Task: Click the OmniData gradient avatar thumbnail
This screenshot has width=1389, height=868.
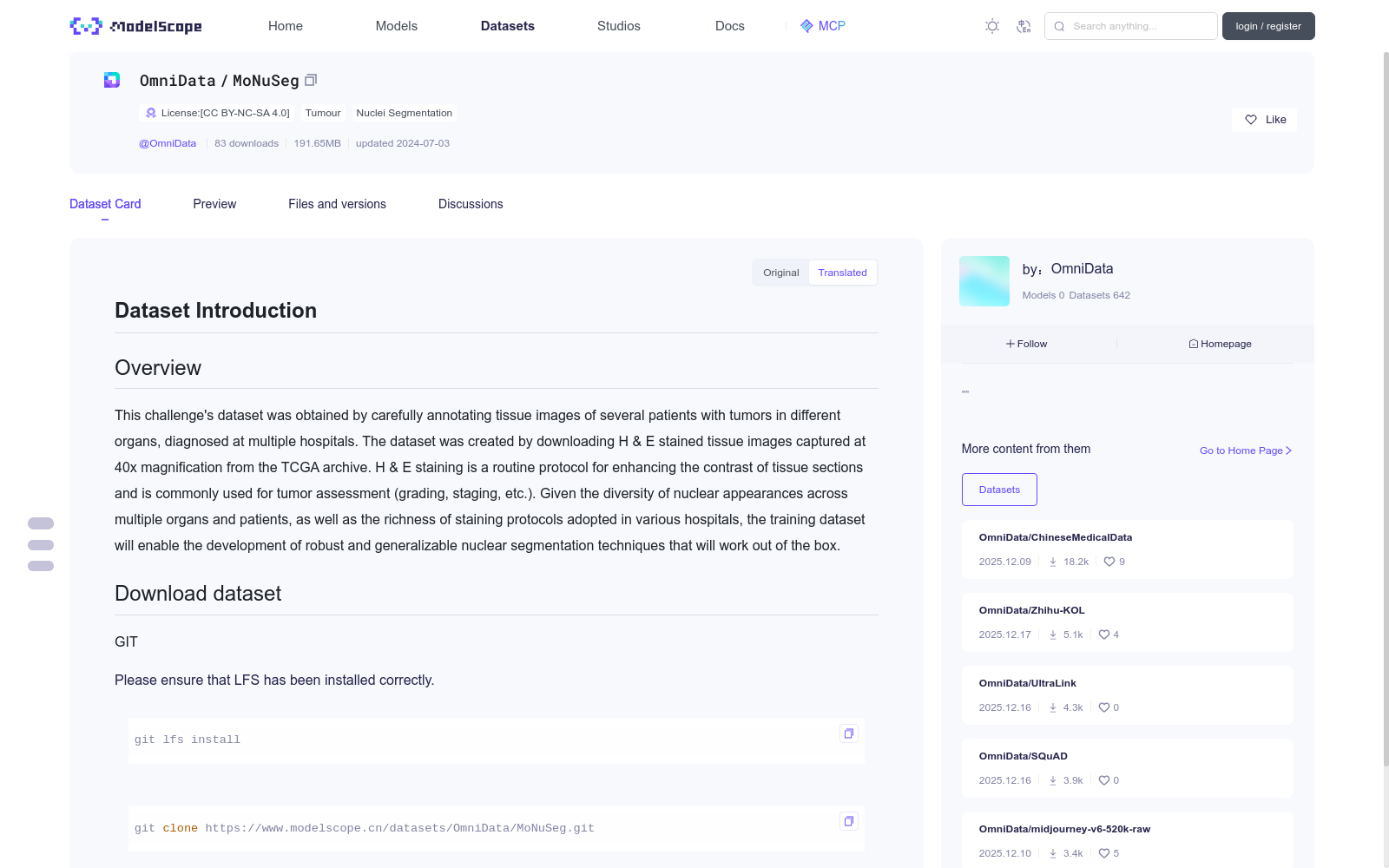Action: [984, 281]
